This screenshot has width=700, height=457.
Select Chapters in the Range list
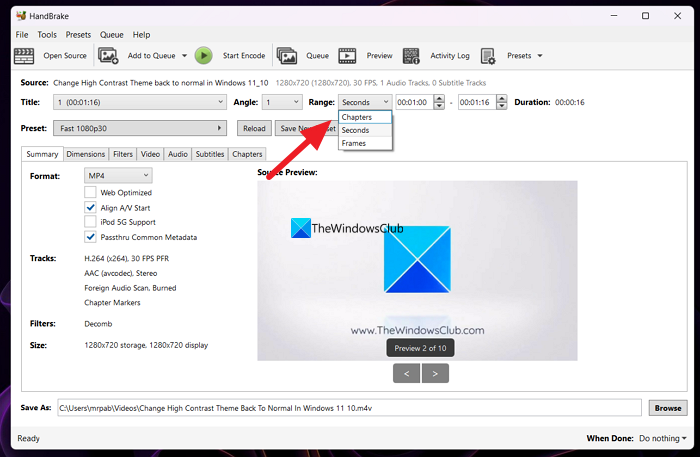[x=365, y=117]
